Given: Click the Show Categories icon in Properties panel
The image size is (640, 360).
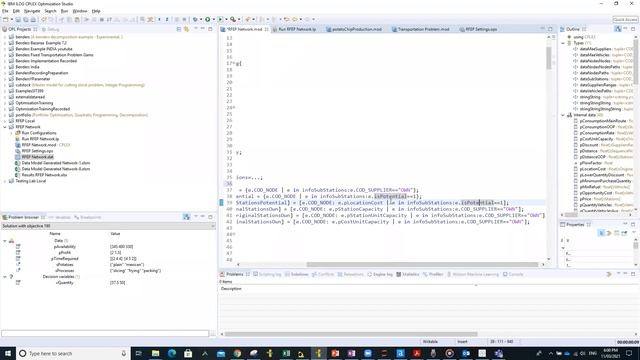Looking at the screenshot, I should tap(601, 233).
